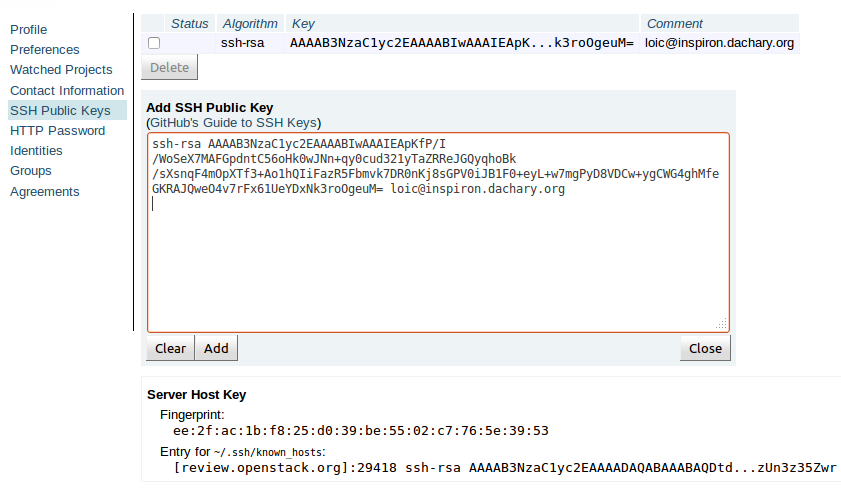The width and height of the screenshot is (841, 492).
Task: Open the Groups settings page
Action: click(31, 171)
